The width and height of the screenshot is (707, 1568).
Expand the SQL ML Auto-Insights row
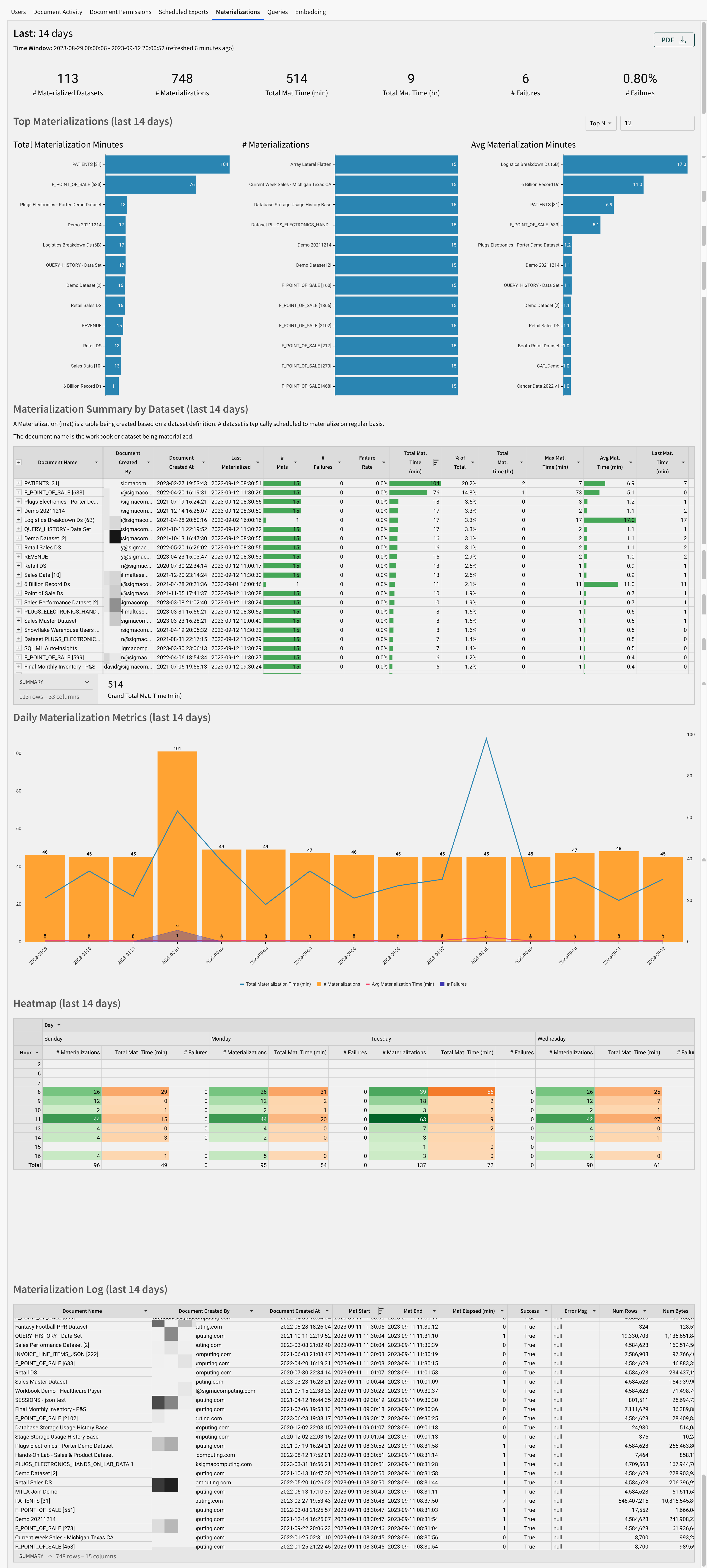coord(19,648)
